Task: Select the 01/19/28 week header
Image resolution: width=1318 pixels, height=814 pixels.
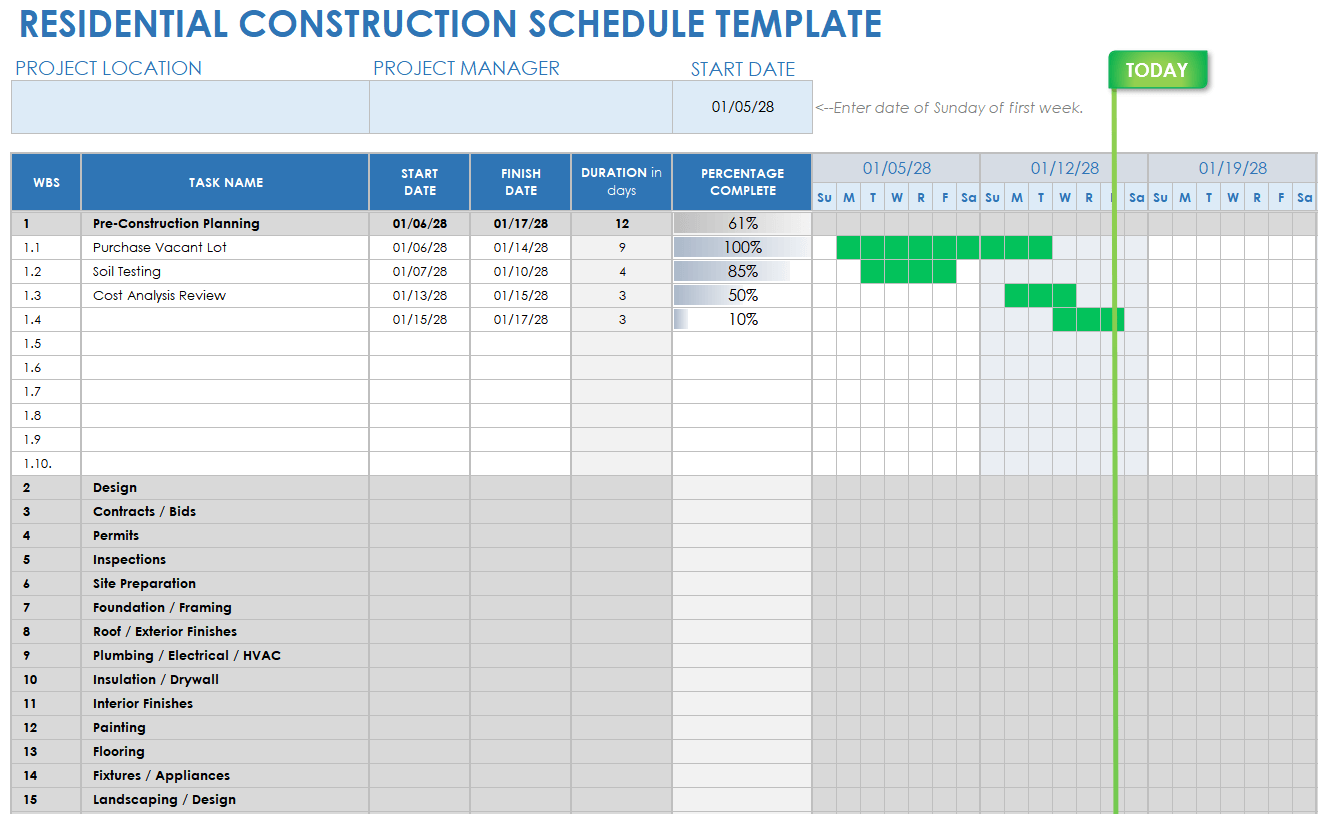Action: [x=1232, y=168]
